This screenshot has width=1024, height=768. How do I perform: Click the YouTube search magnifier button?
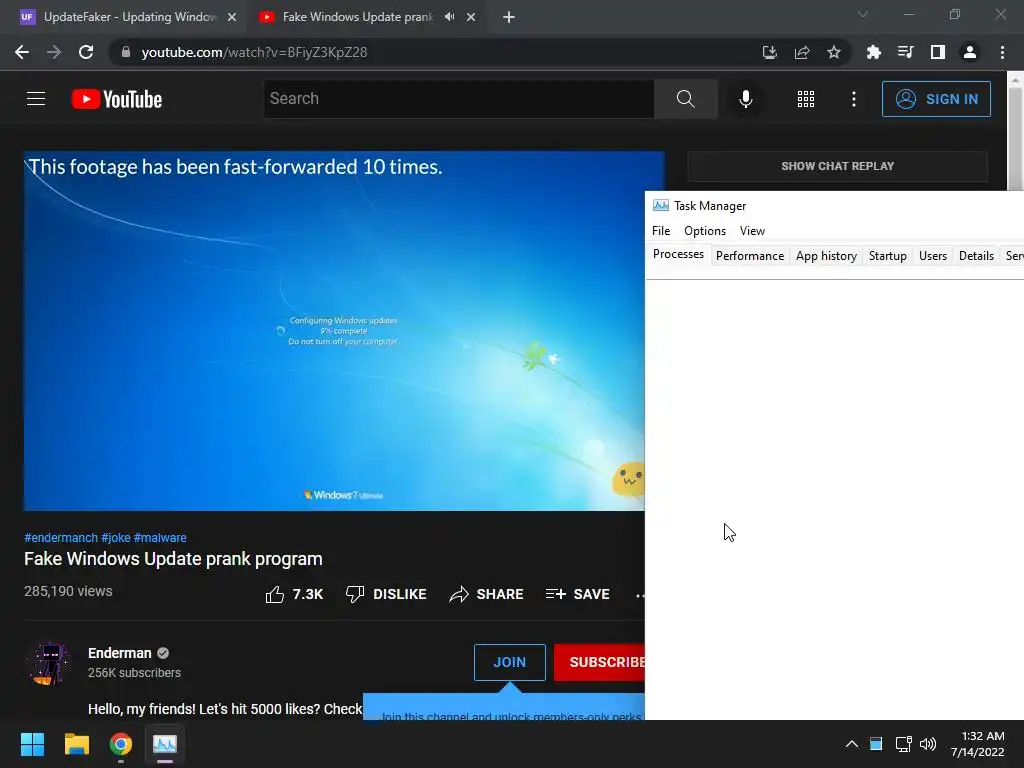(686, 99)
